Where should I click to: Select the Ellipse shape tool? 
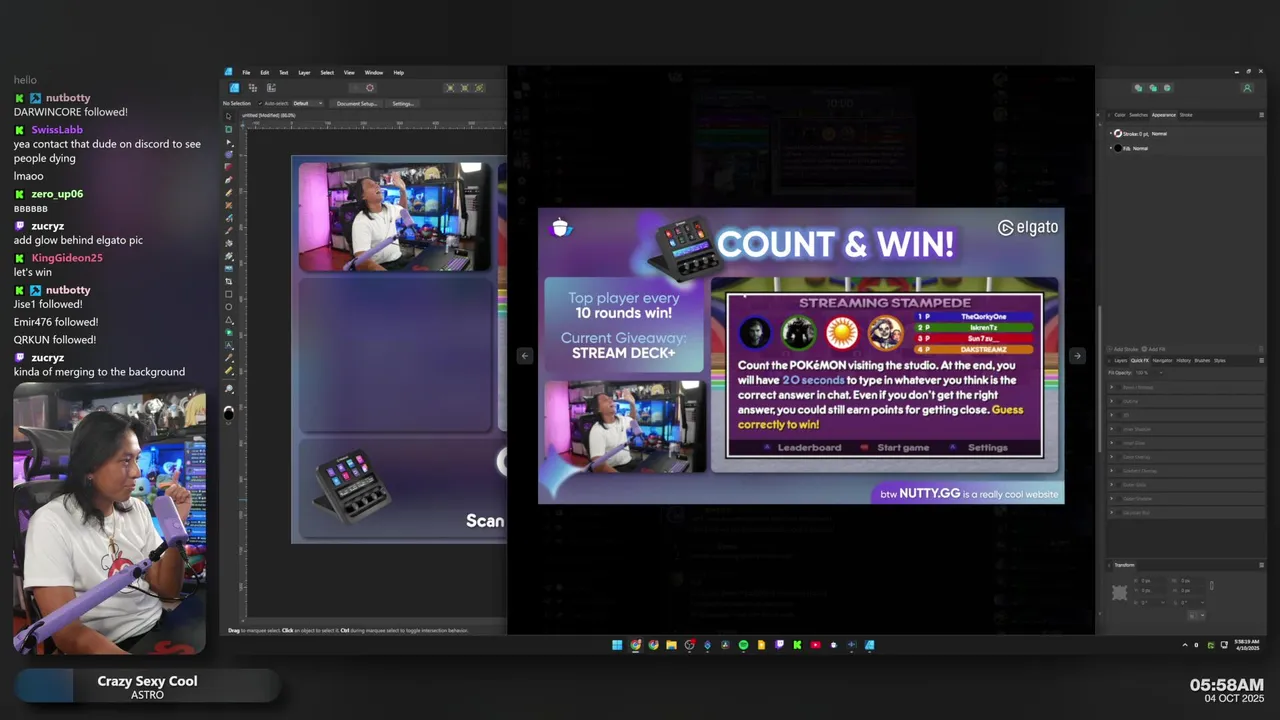pyautogui.click(x=228, y=307)
